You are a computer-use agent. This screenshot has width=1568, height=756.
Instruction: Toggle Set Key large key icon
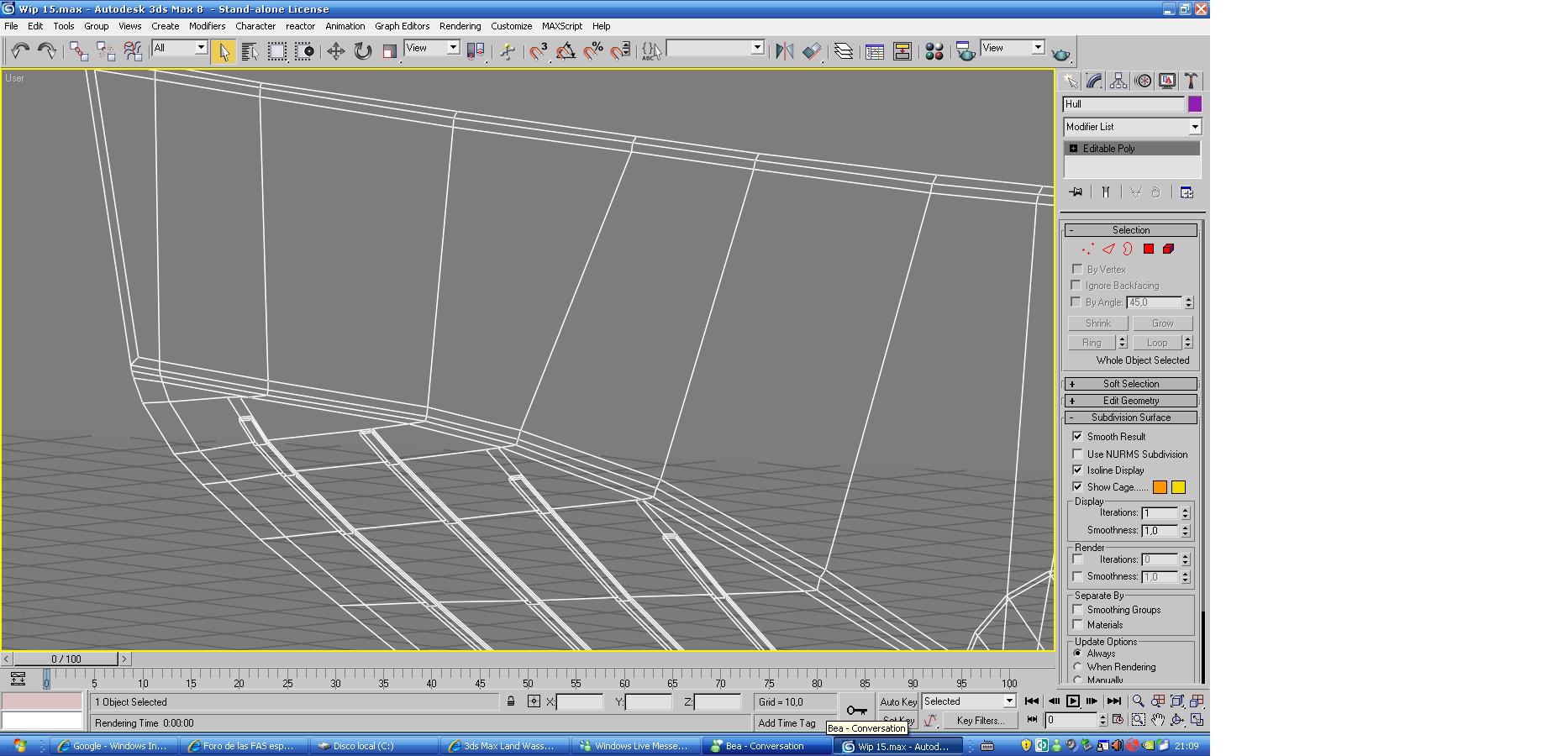coord(856,710)
